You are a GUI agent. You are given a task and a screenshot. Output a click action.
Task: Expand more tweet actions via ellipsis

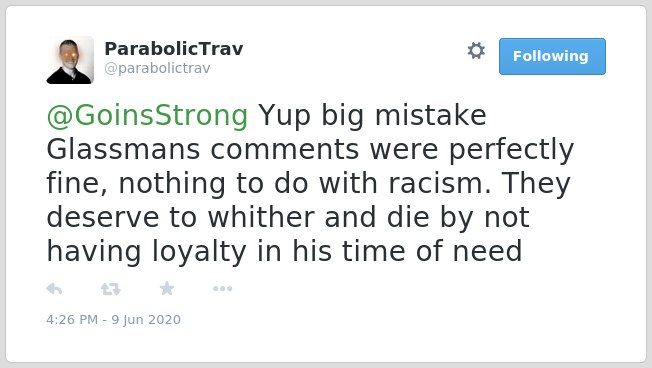(x=222, y=289)
